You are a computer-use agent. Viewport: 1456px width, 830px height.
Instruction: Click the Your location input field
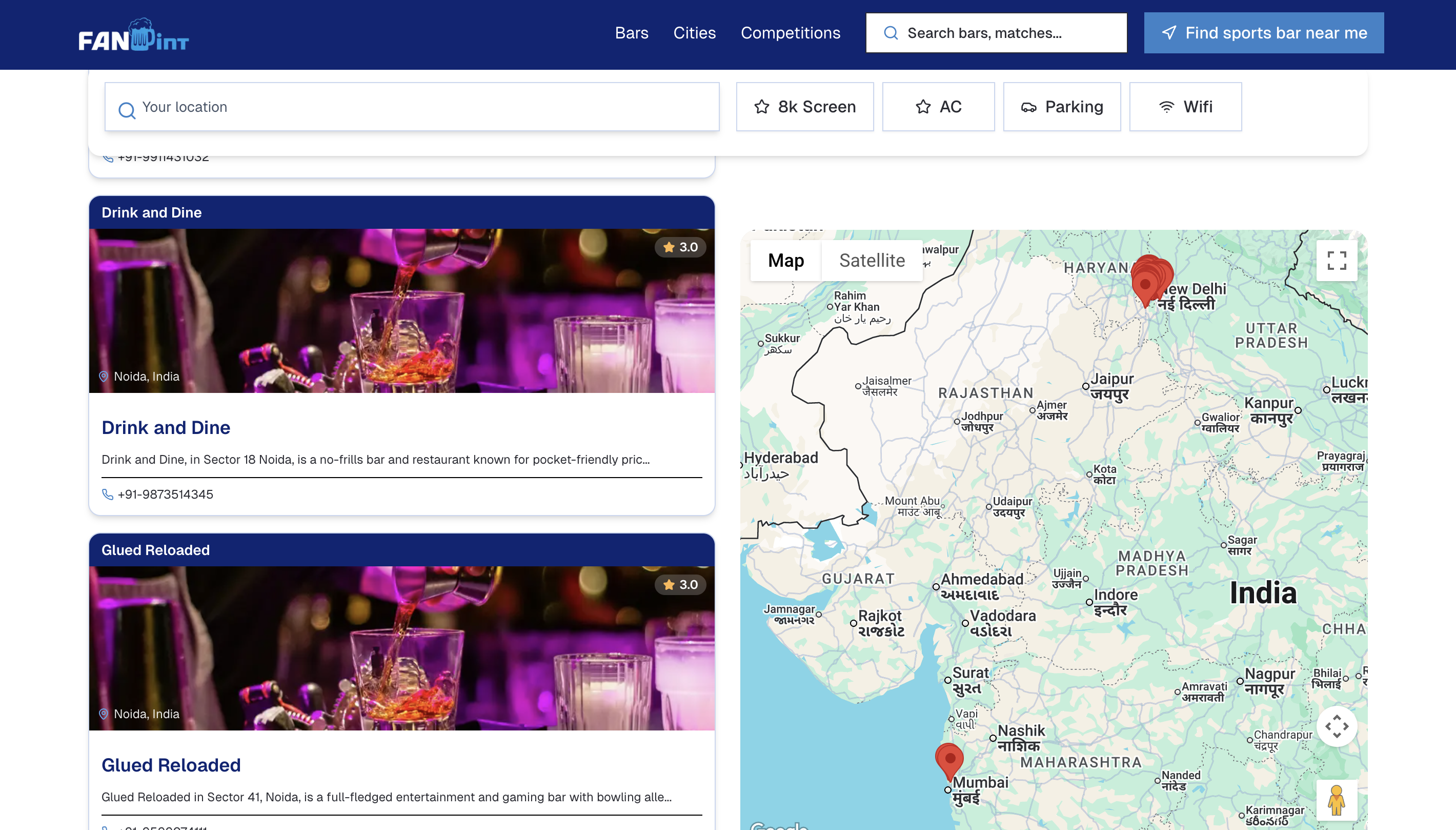coord(411,107)
